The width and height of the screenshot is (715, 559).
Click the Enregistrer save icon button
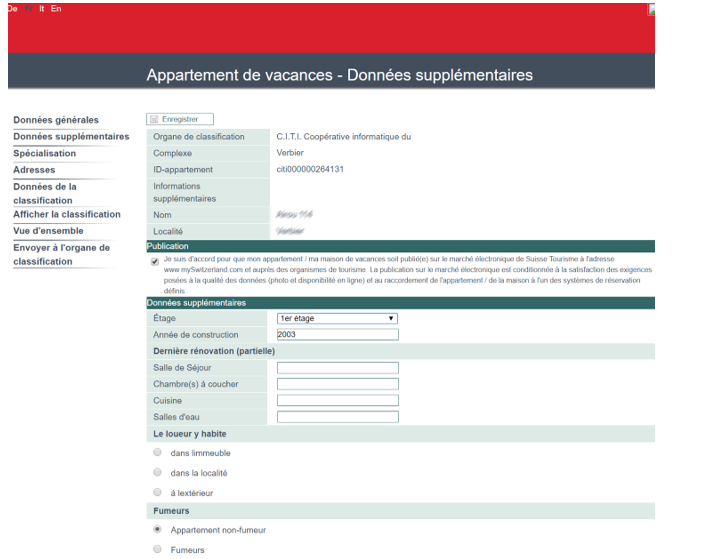[x=179, y=120]
